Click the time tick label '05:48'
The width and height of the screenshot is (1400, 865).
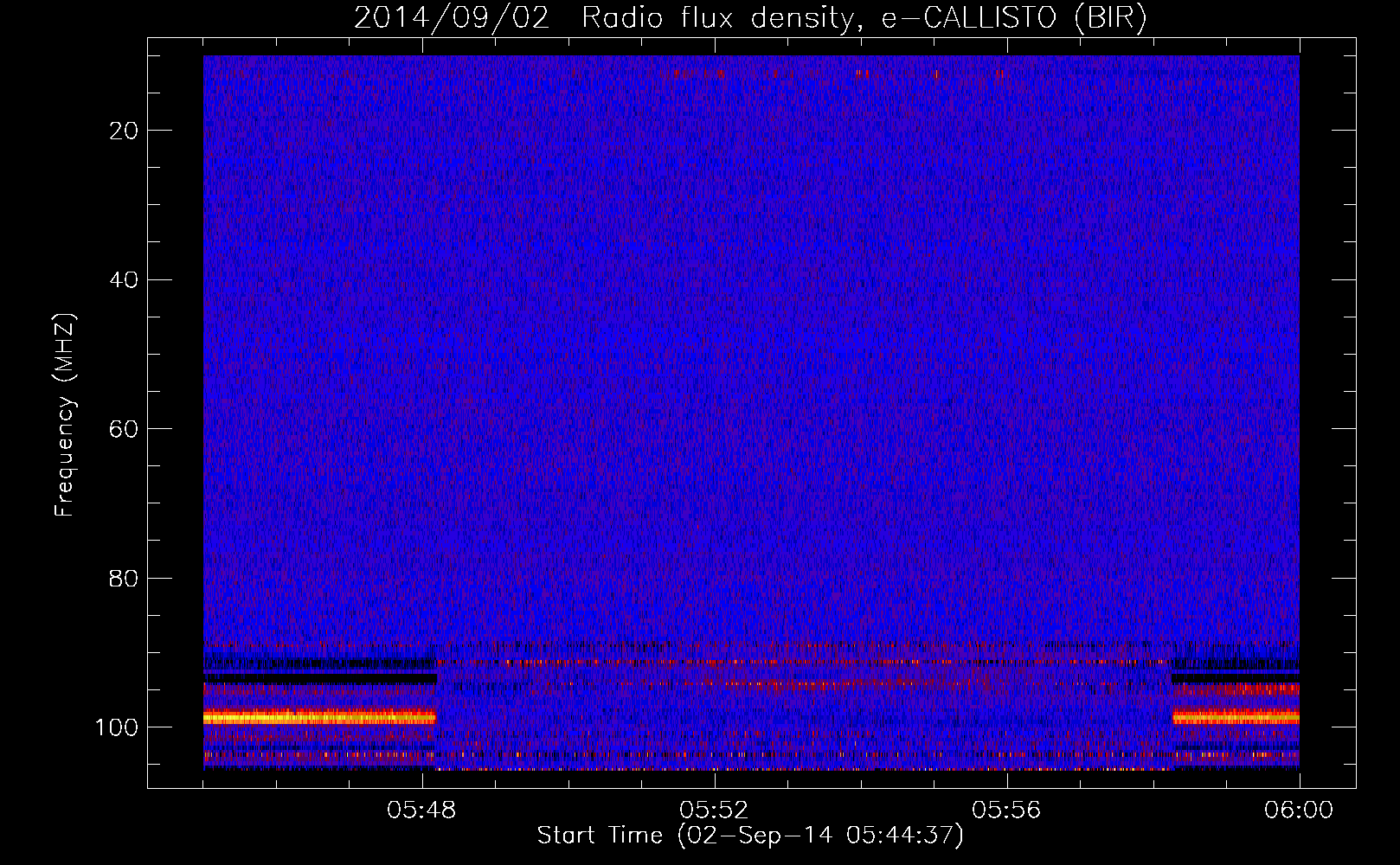(421, 811)
